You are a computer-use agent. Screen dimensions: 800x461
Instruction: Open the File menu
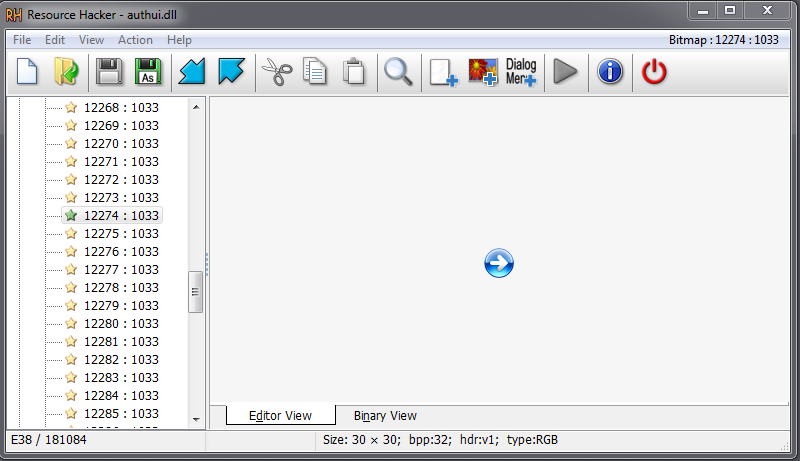22,40
